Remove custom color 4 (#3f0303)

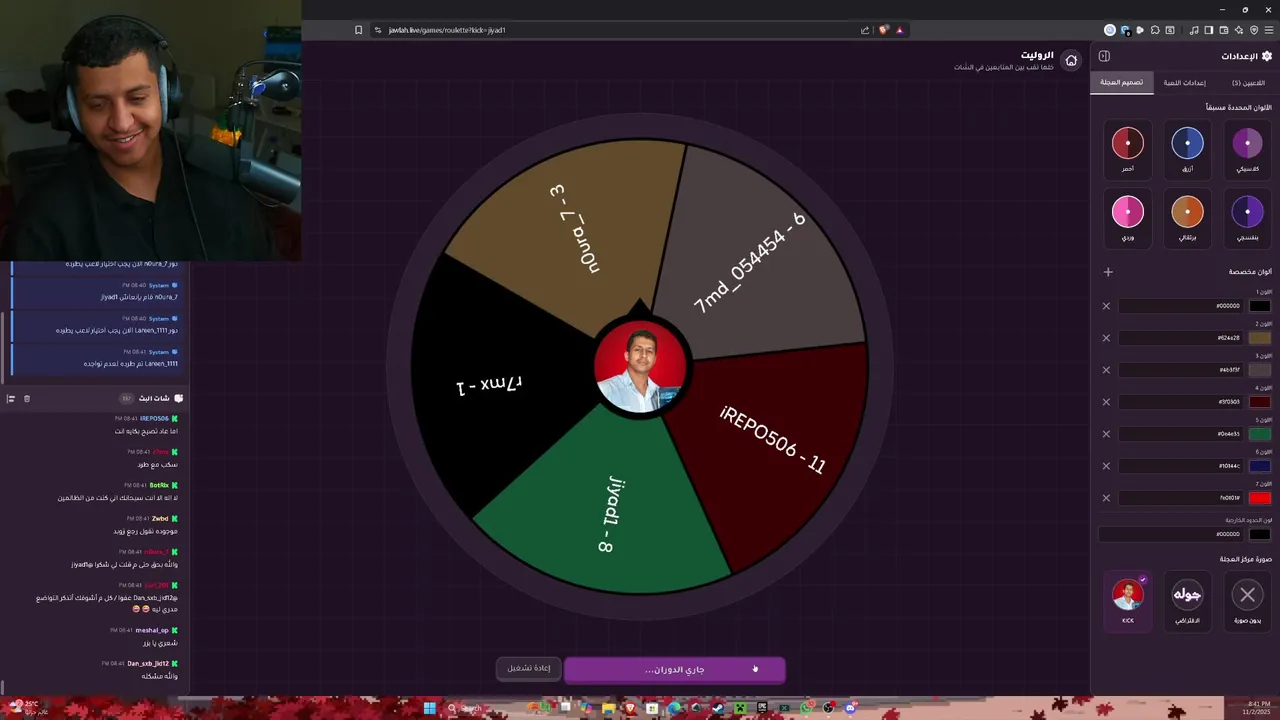coord(1106,402)
